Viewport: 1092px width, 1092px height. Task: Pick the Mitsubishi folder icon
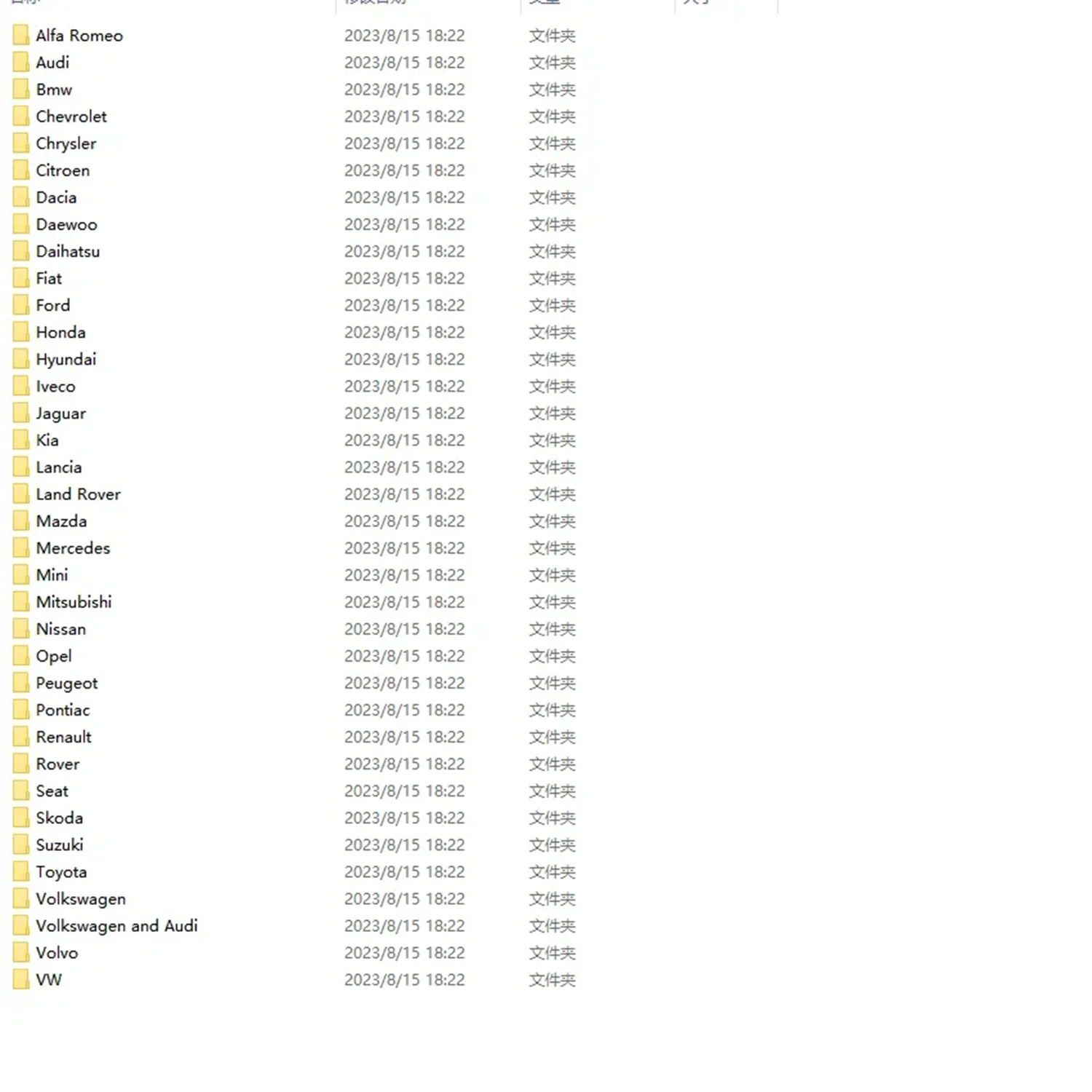(x=21, y=602)
